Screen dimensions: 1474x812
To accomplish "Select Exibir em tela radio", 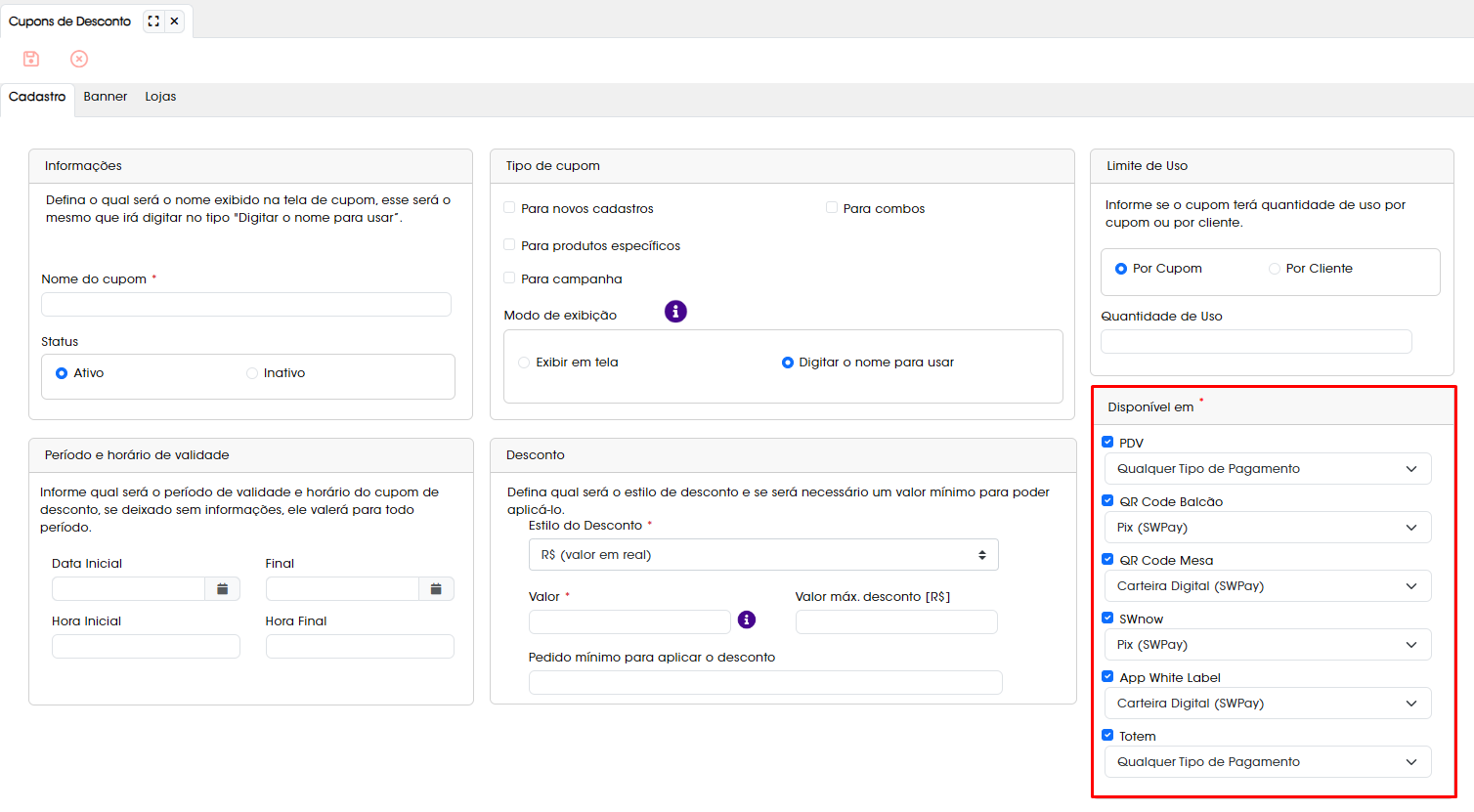I will click(x=524, y=363).
